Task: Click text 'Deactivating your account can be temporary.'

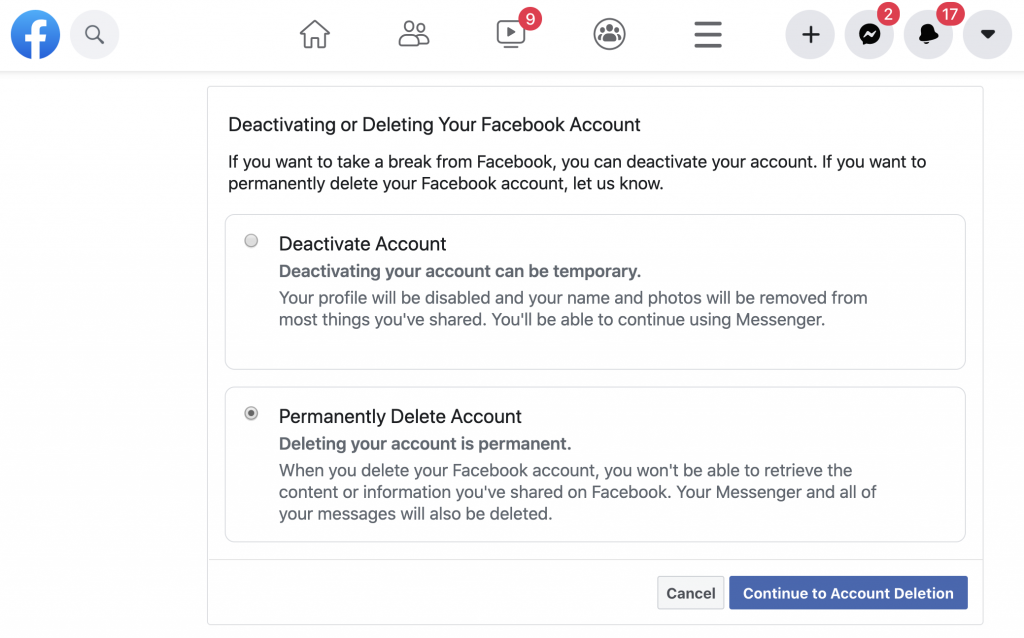Action: tap(460, 271)
